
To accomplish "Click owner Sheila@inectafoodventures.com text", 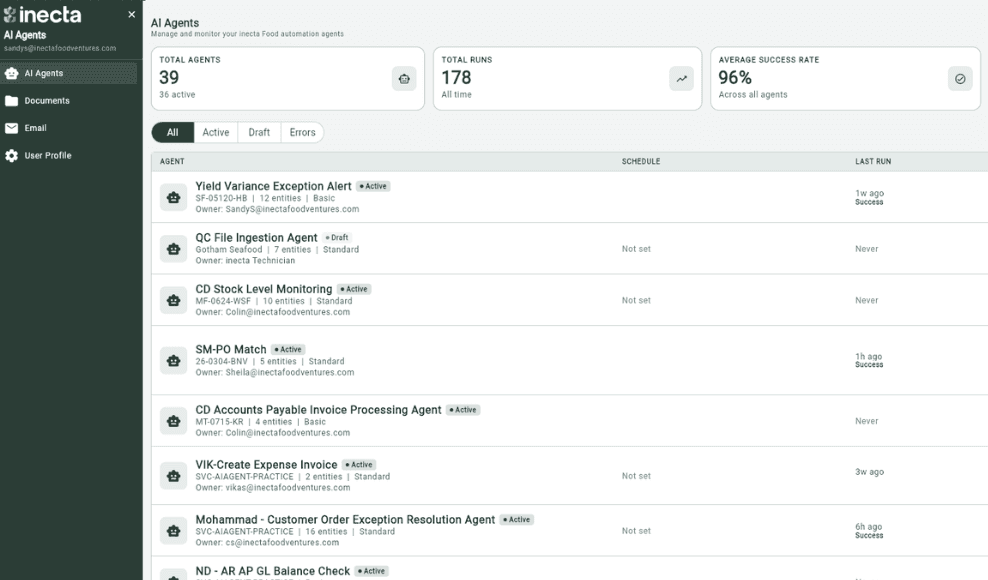I will tap(290, 373).
